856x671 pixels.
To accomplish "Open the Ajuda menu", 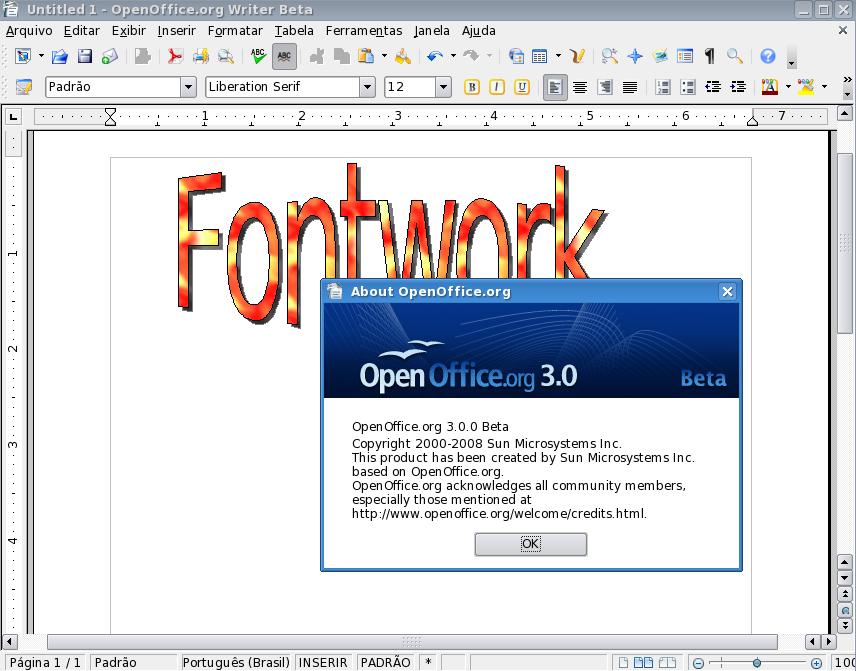I will [x=479, y=31].
